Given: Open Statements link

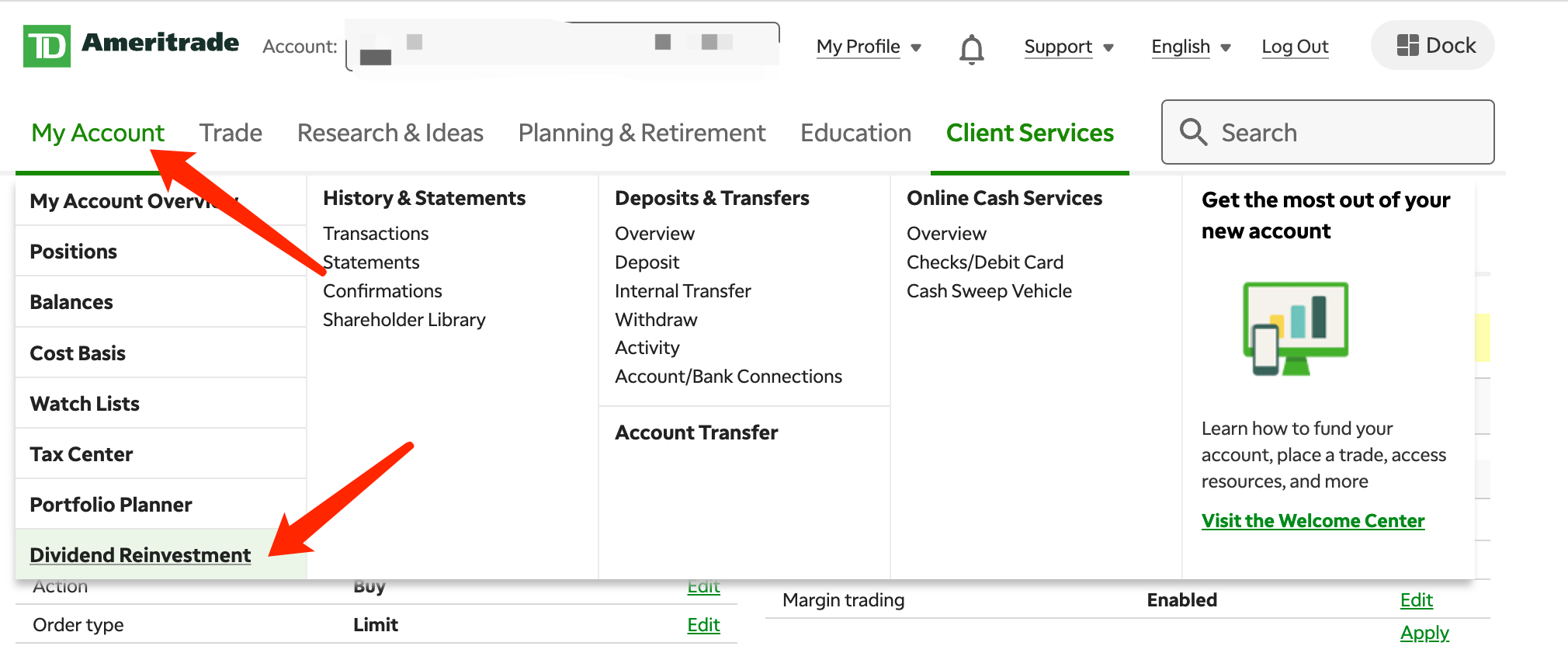Looking at the screenshot, I should click(371, 262).
